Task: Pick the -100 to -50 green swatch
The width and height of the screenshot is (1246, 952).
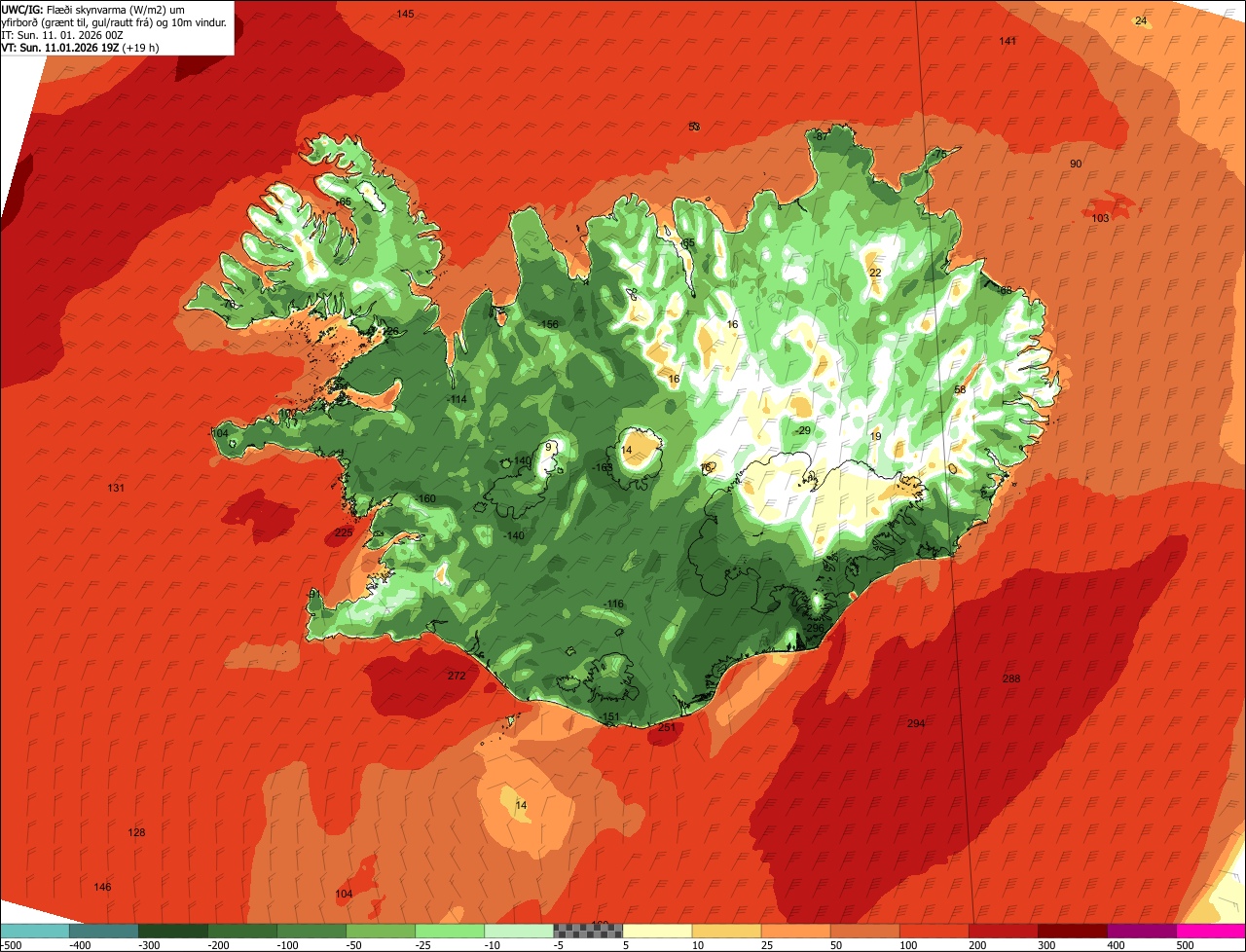Action: (311, 931)
